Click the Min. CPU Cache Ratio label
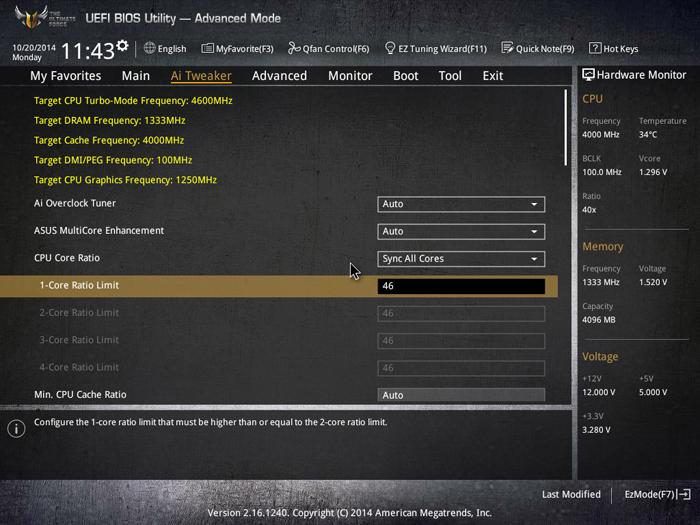Screen dimensions: 700x525 (80, 395)
